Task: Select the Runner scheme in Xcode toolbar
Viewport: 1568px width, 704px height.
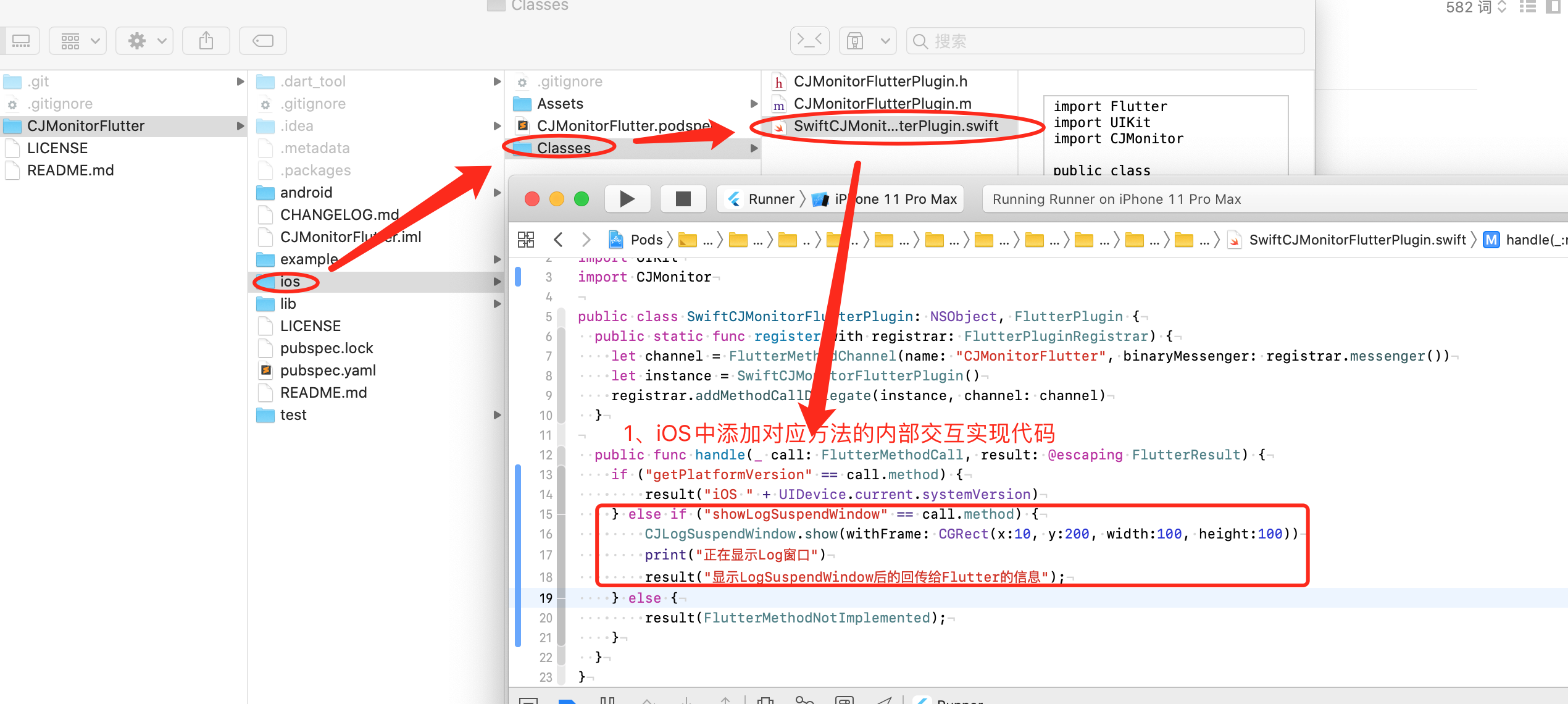Action: pyautogui.click(x=762, y=199)
